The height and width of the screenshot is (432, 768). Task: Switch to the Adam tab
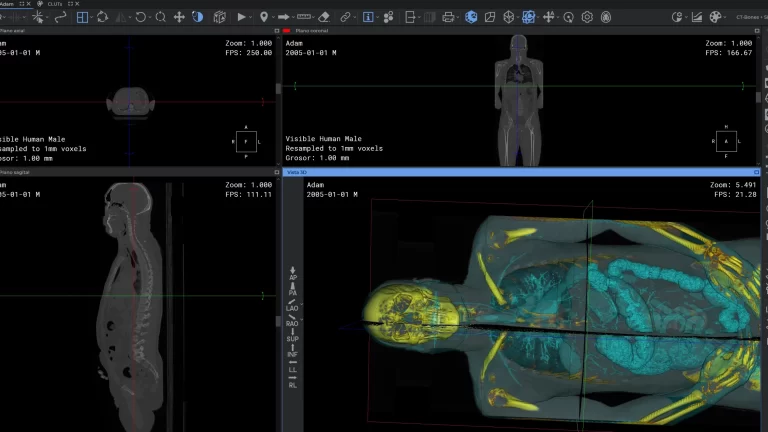coord(8,4)
